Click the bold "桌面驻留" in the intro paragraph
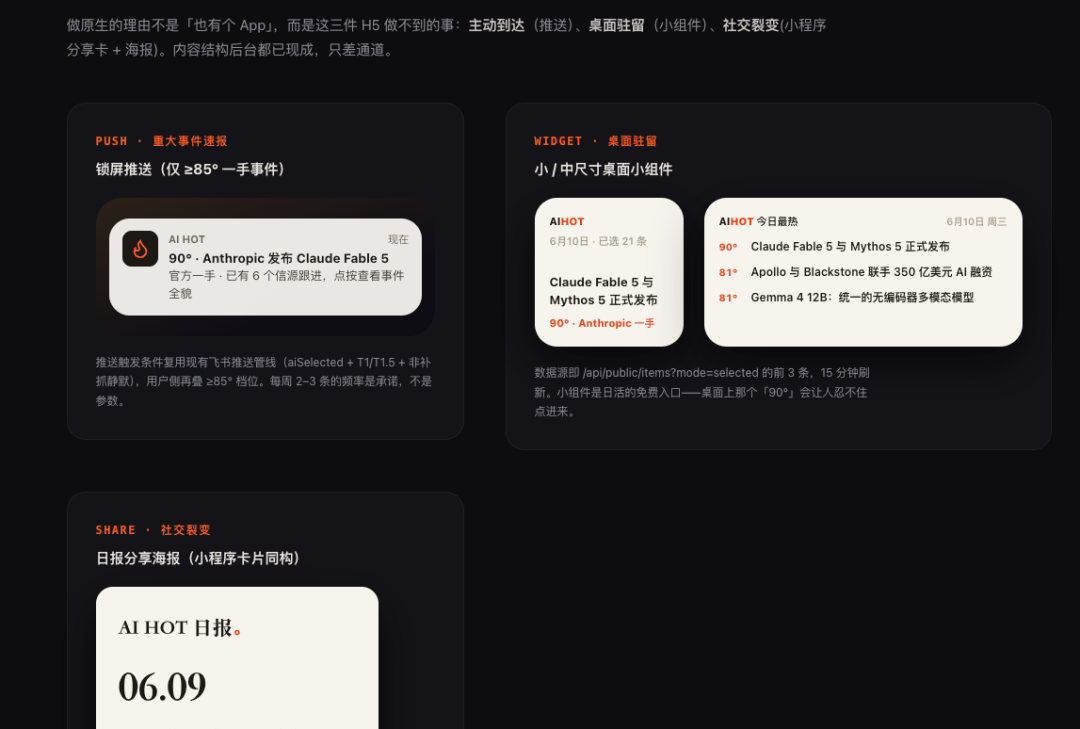The image size is (1080, 729). (616, 25)
